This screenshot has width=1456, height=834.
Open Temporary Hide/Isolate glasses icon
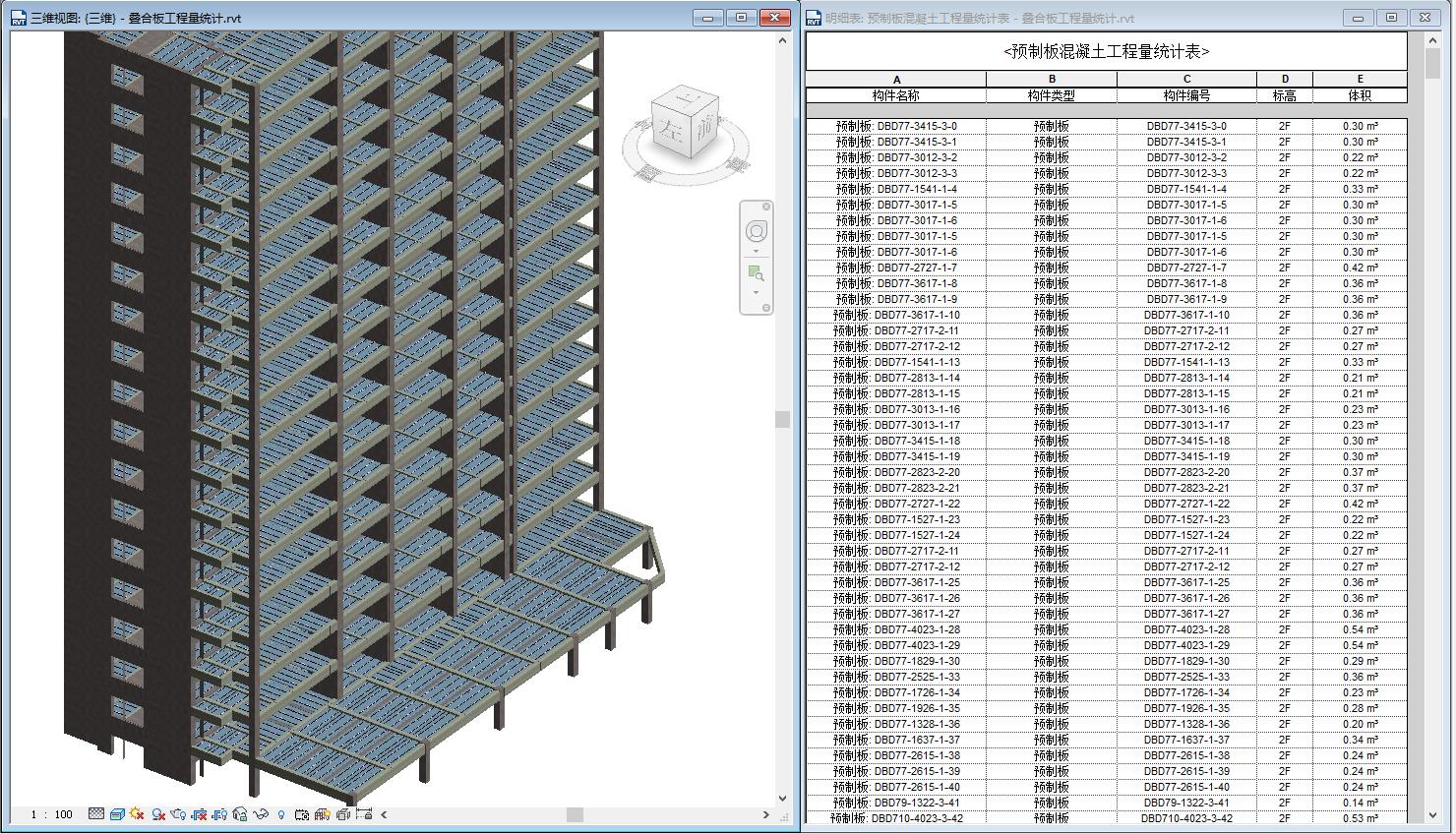point(261,814)
